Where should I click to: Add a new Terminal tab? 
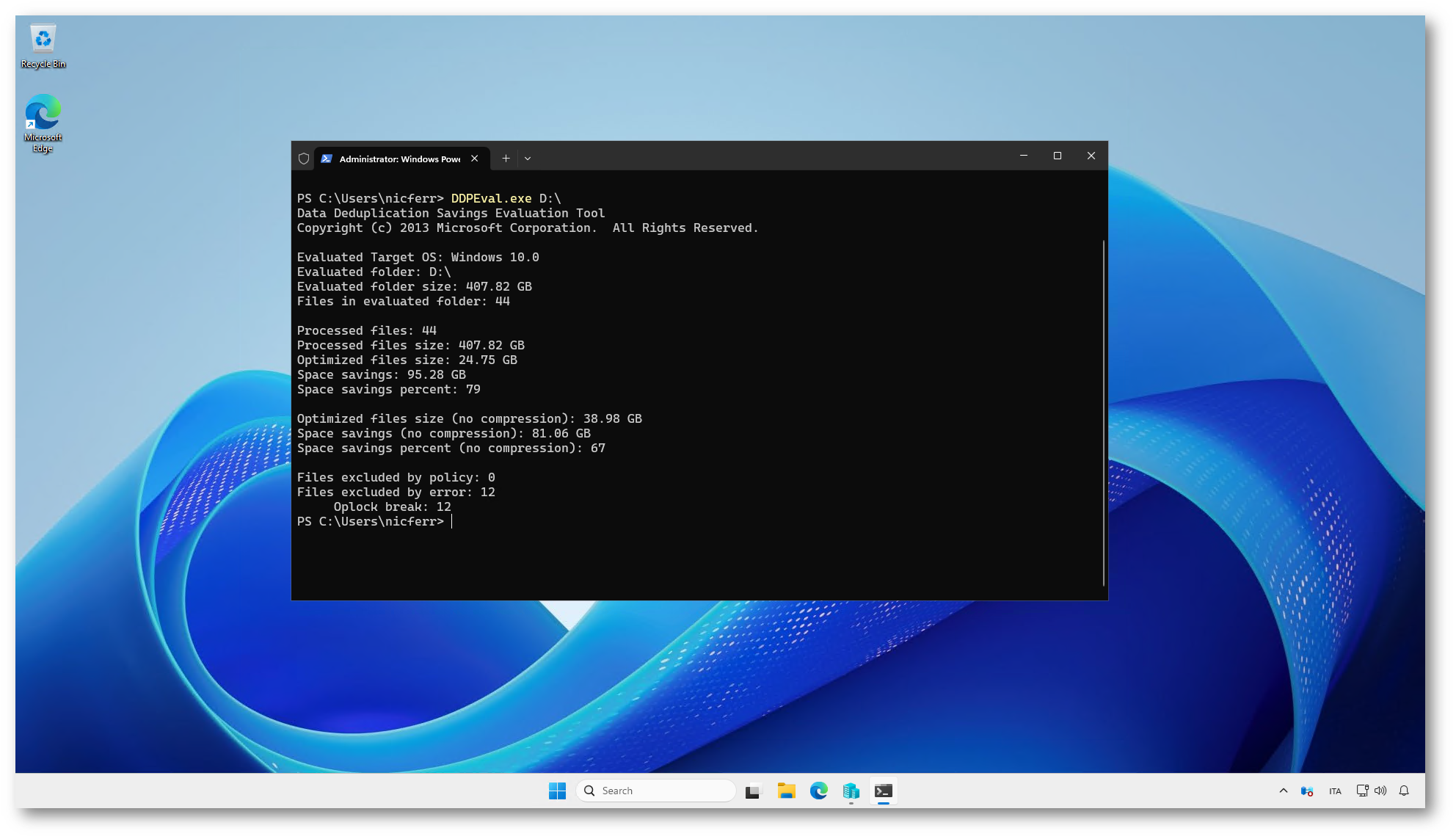(x=506, y=158)
